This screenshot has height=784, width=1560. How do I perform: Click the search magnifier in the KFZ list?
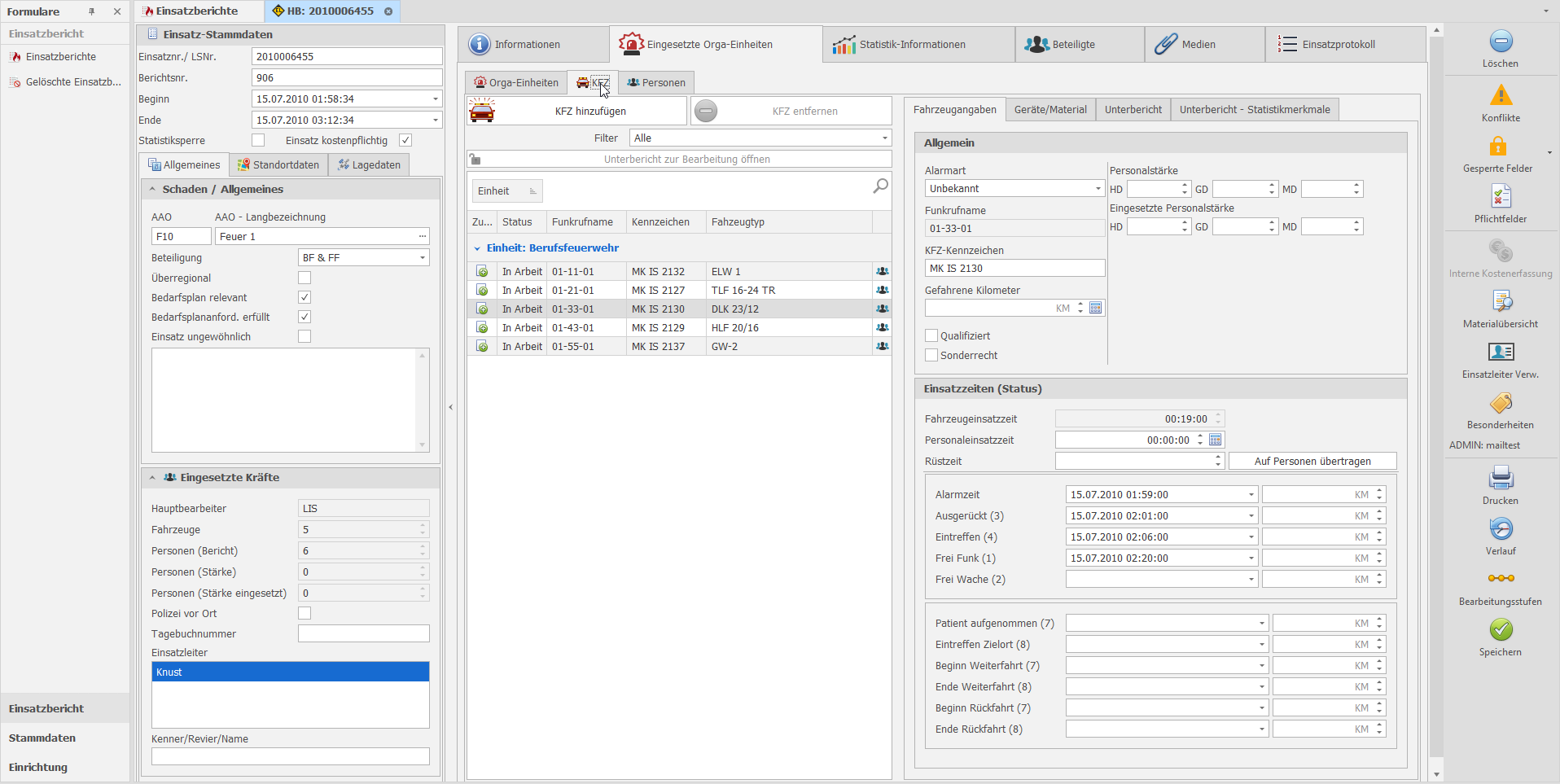point(880,186)
